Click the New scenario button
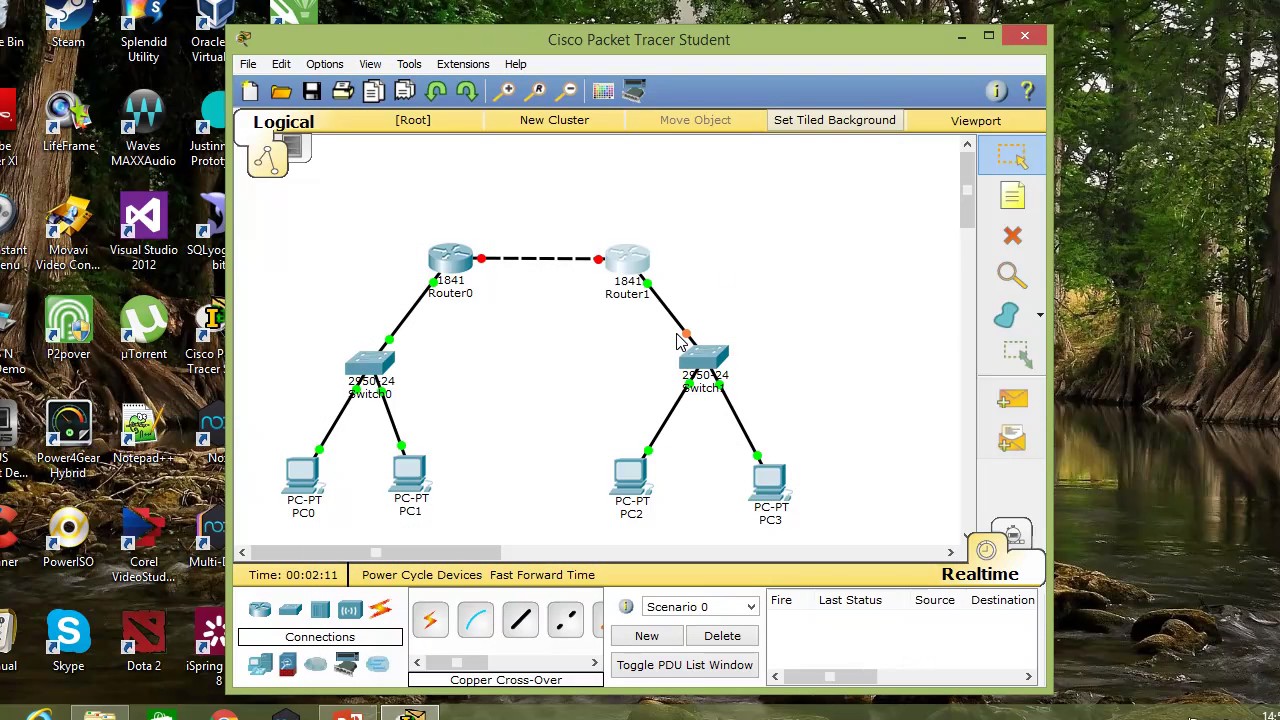This screenshot has width=1280, height=720. (x=647, y=636)
